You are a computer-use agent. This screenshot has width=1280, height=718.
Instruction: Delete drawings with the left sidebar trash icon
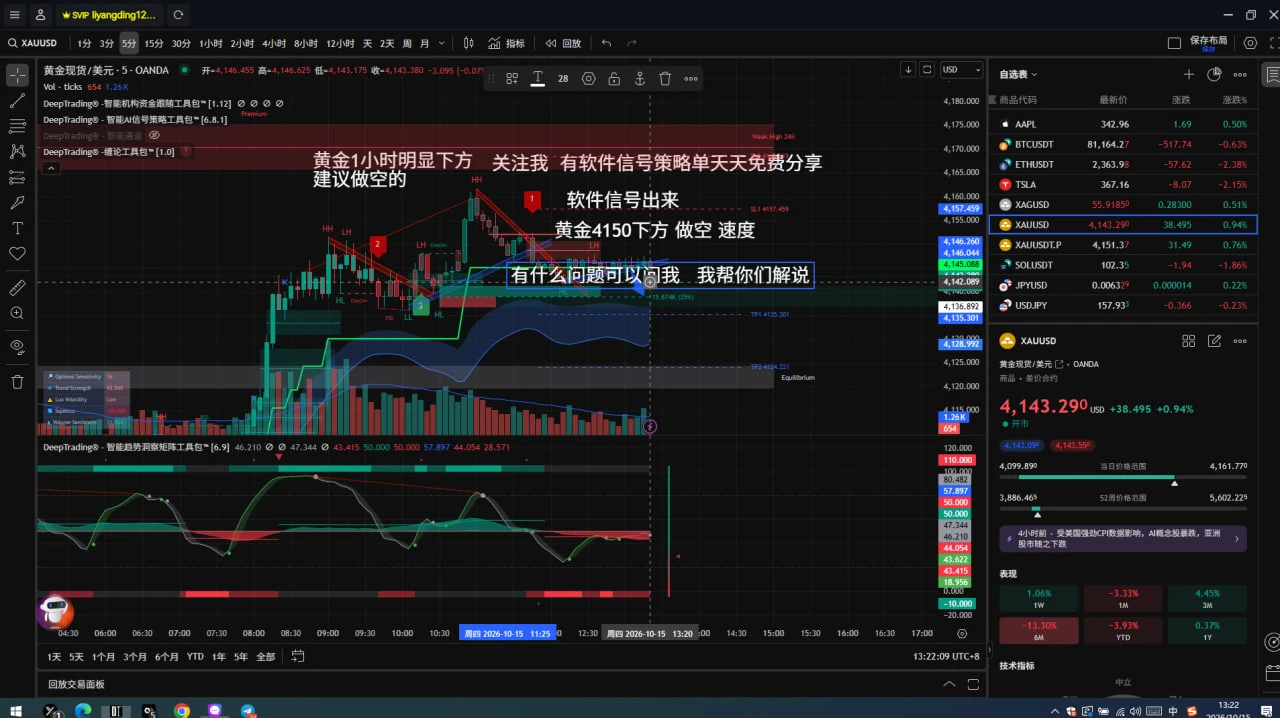pos(17,381)
